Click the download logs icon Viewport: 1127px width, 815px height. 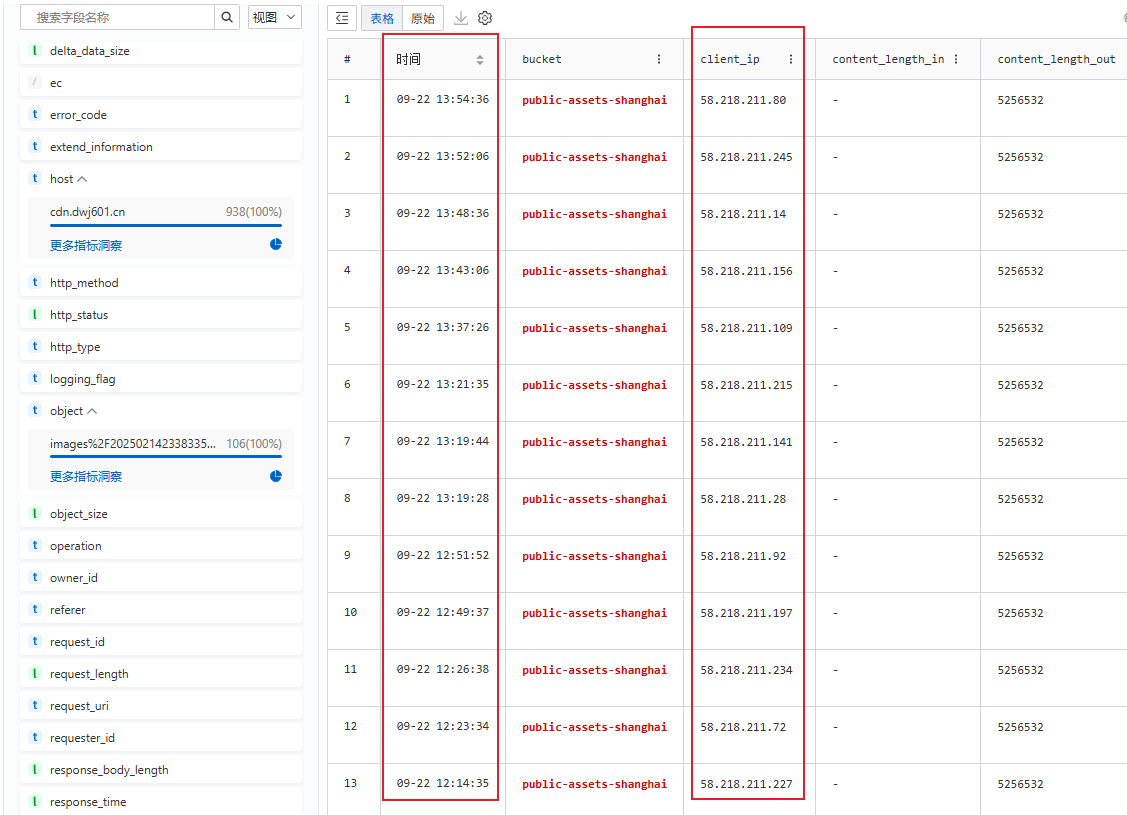[461, 18]
